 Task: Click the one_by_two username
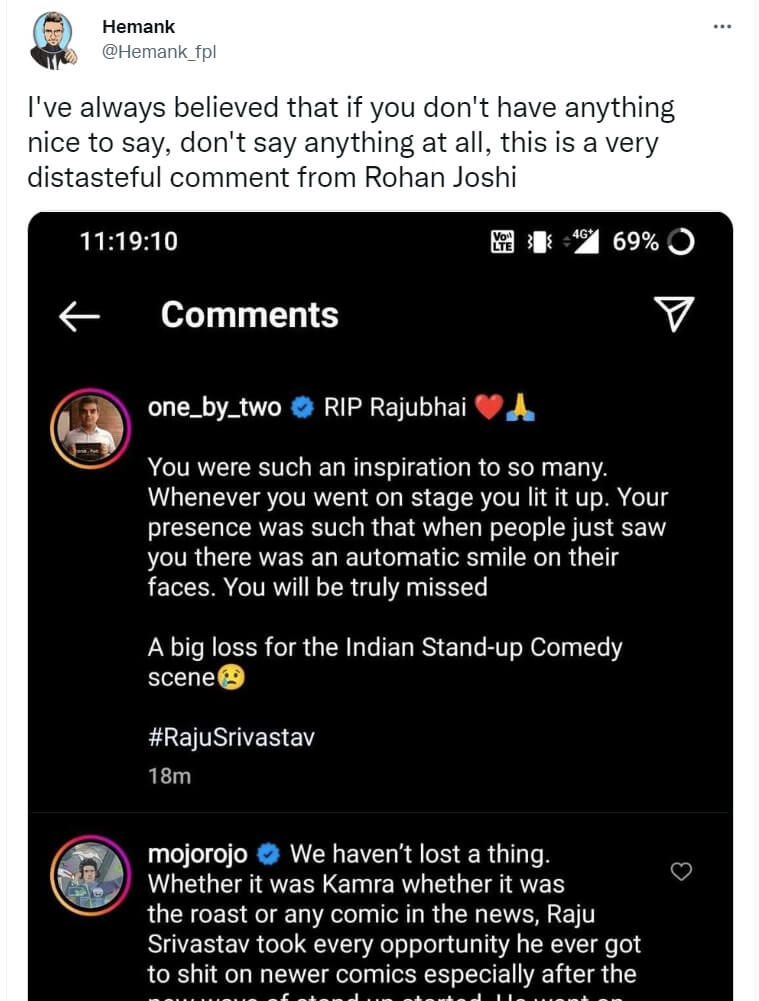(214, 408)
